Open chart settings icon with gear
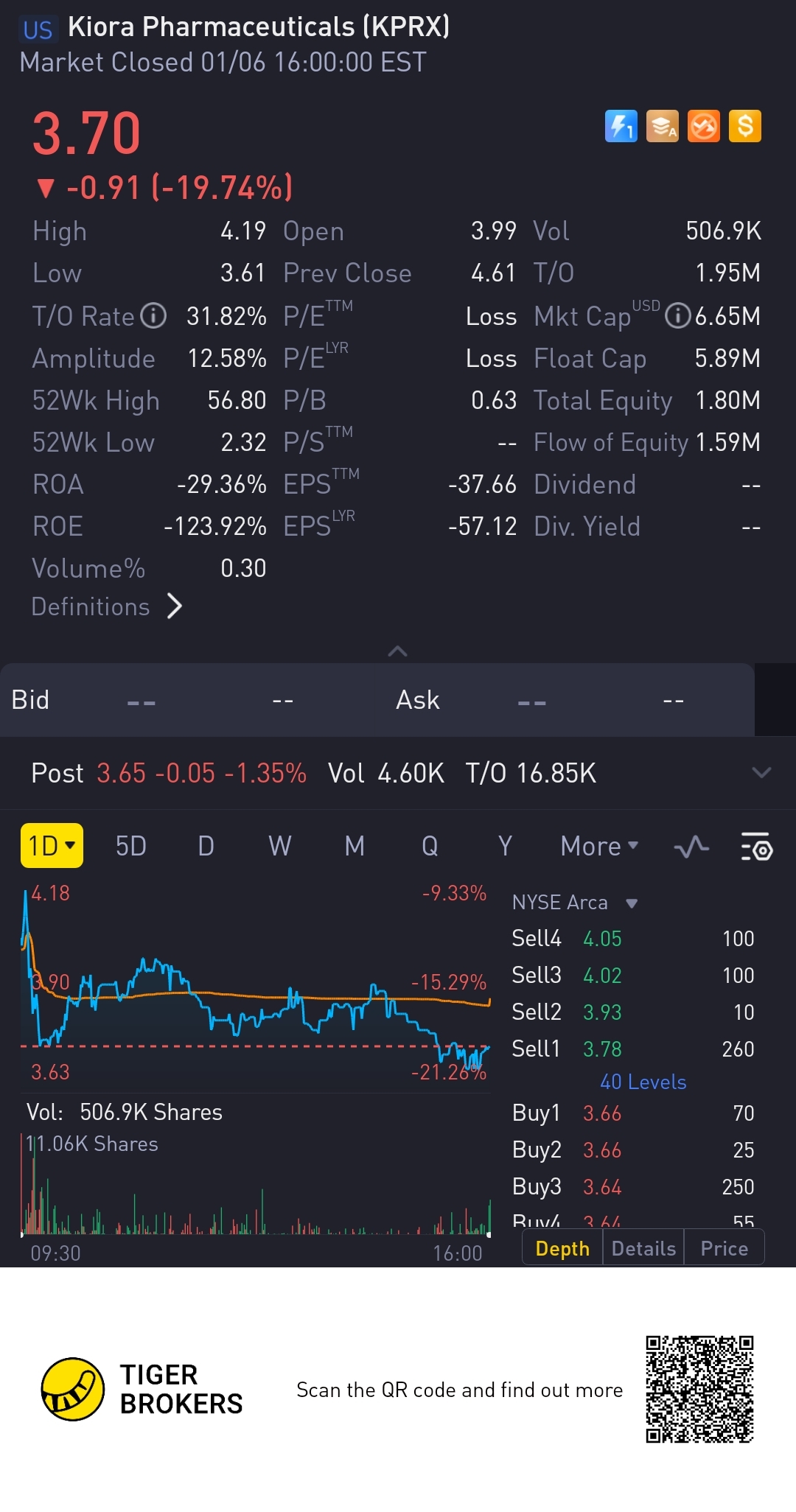Image resolution: width=796 pixels, height=1512 pixels. (x=756, y=847)
